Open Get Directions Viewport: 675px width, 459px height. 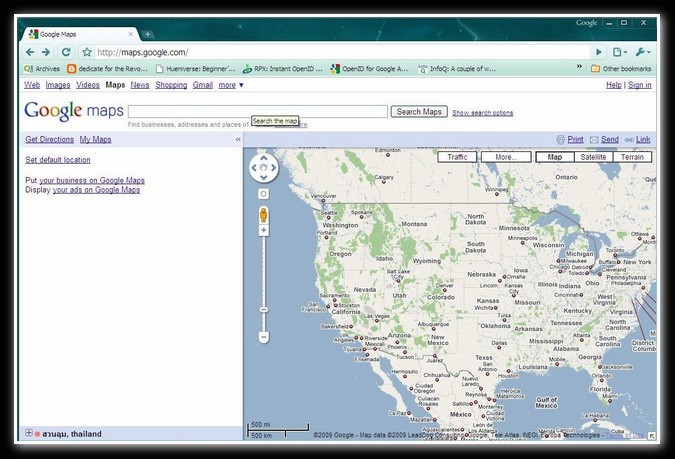(x=50, y=139)
